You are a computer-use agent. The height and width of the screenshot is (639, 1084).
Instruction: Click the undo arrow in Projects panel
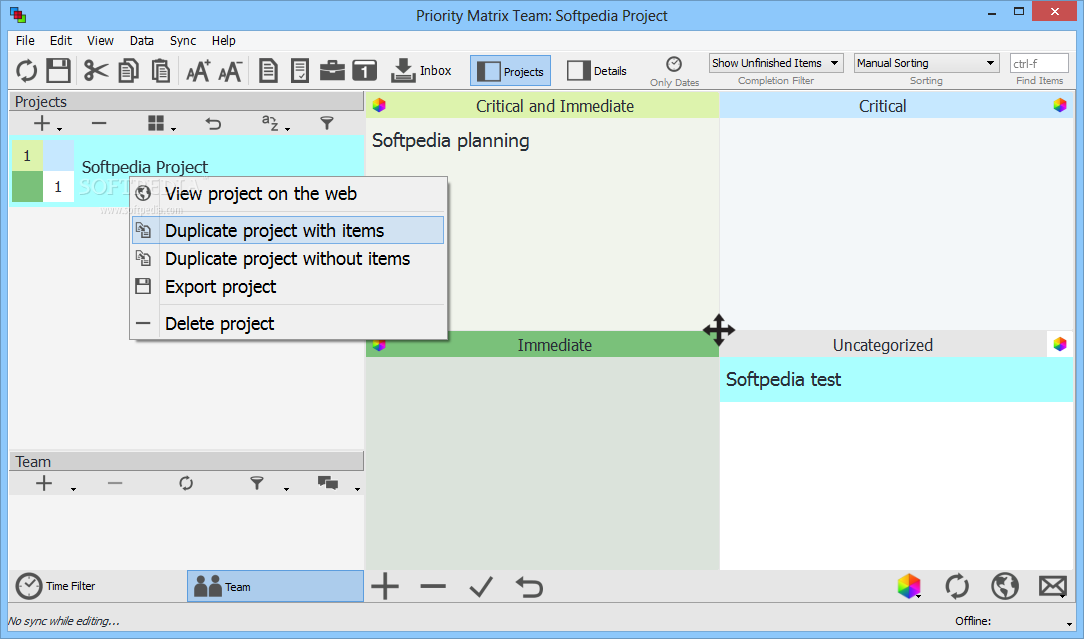pyautogui.click(x=213, y=124)
